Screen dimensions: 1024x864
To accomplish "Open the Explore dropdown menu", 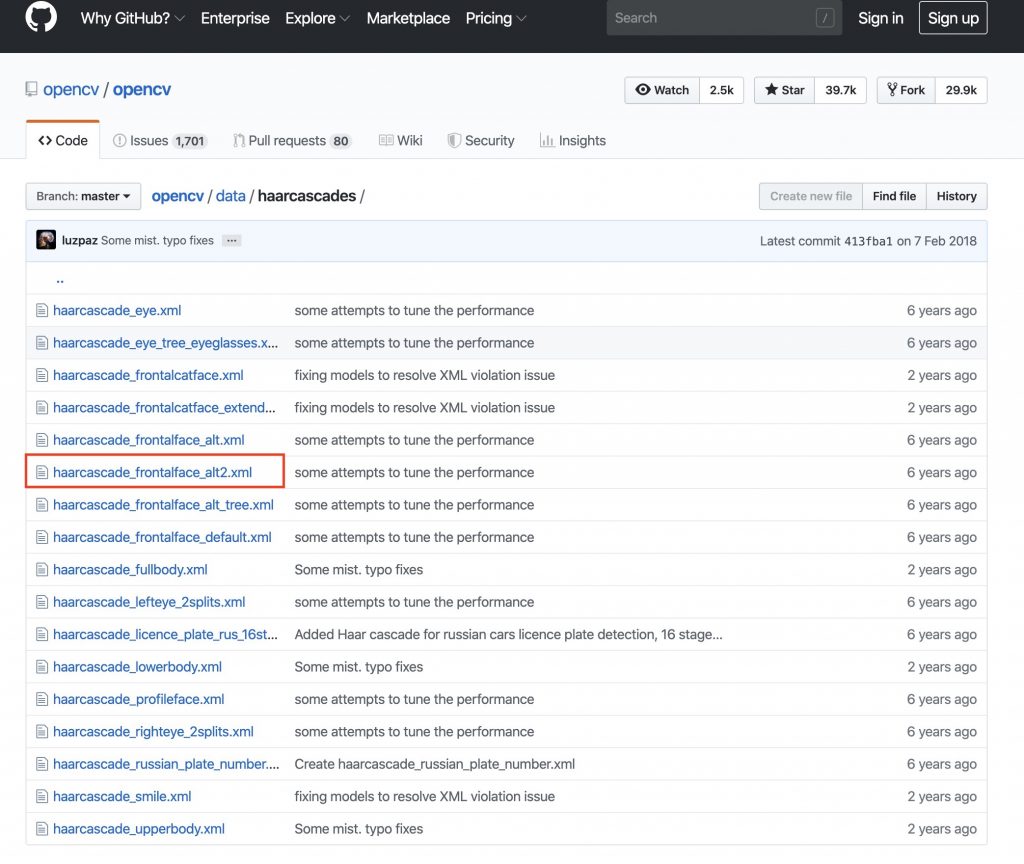I will (317, 18).
